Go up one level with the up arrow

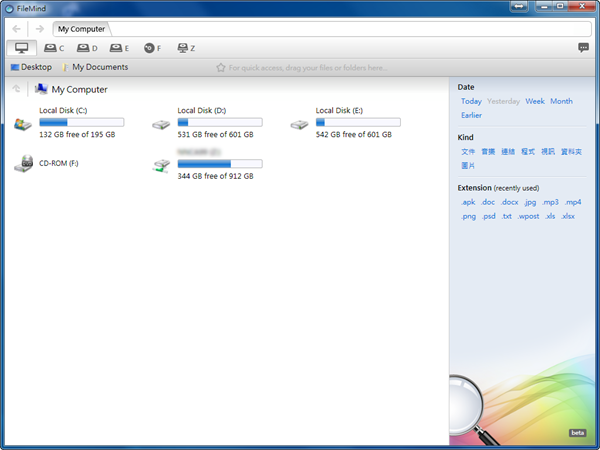(x=16, y=89)
